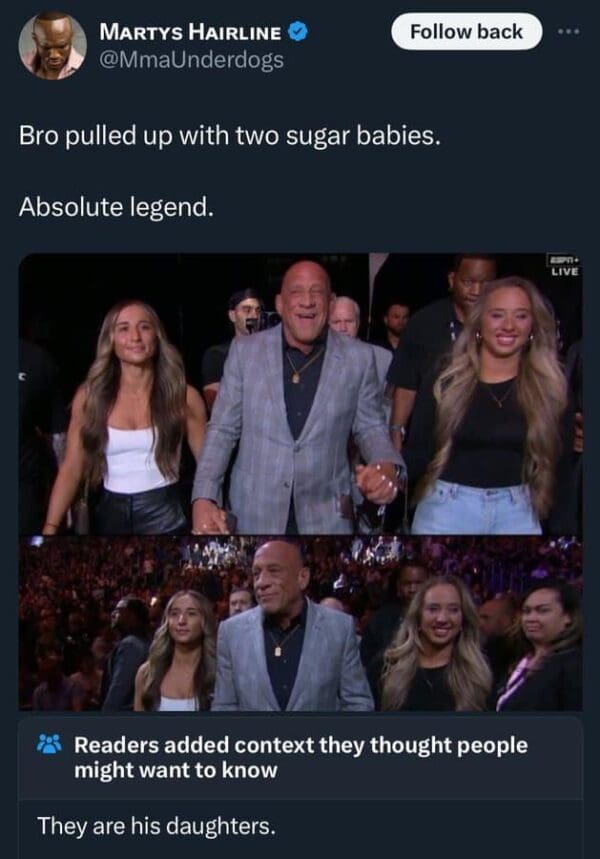600x859 pixels.
Task: Open the three-dot more options menu
Action: coord(569,32)
